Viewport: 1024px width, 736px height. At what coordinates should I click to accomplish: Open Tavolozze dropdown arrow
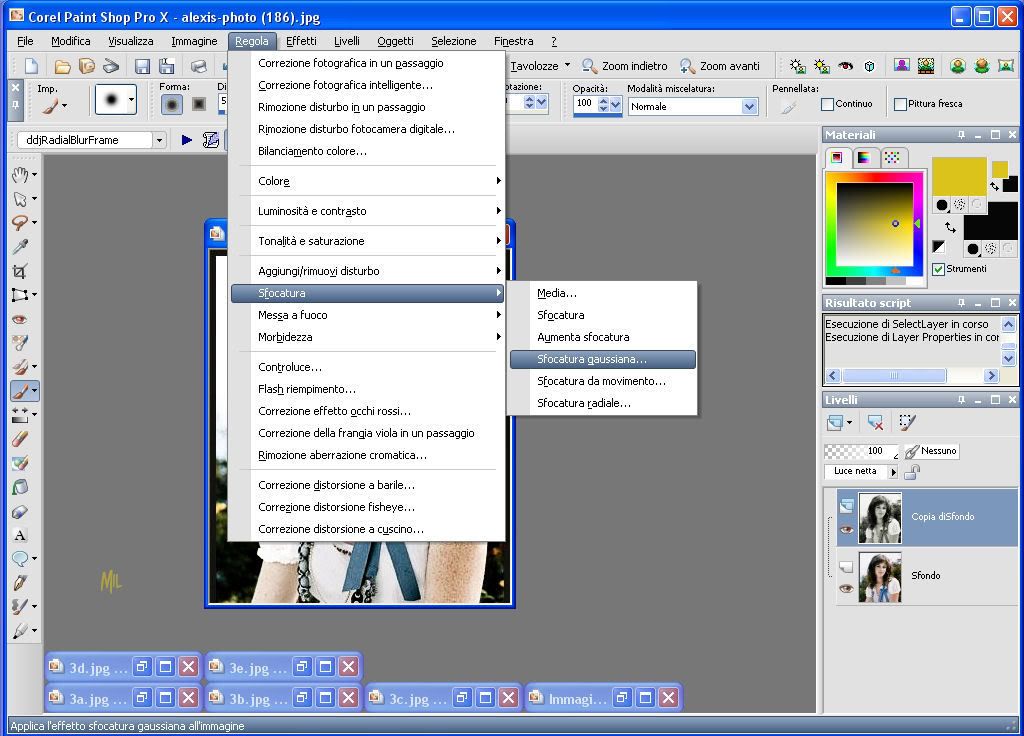567,65
